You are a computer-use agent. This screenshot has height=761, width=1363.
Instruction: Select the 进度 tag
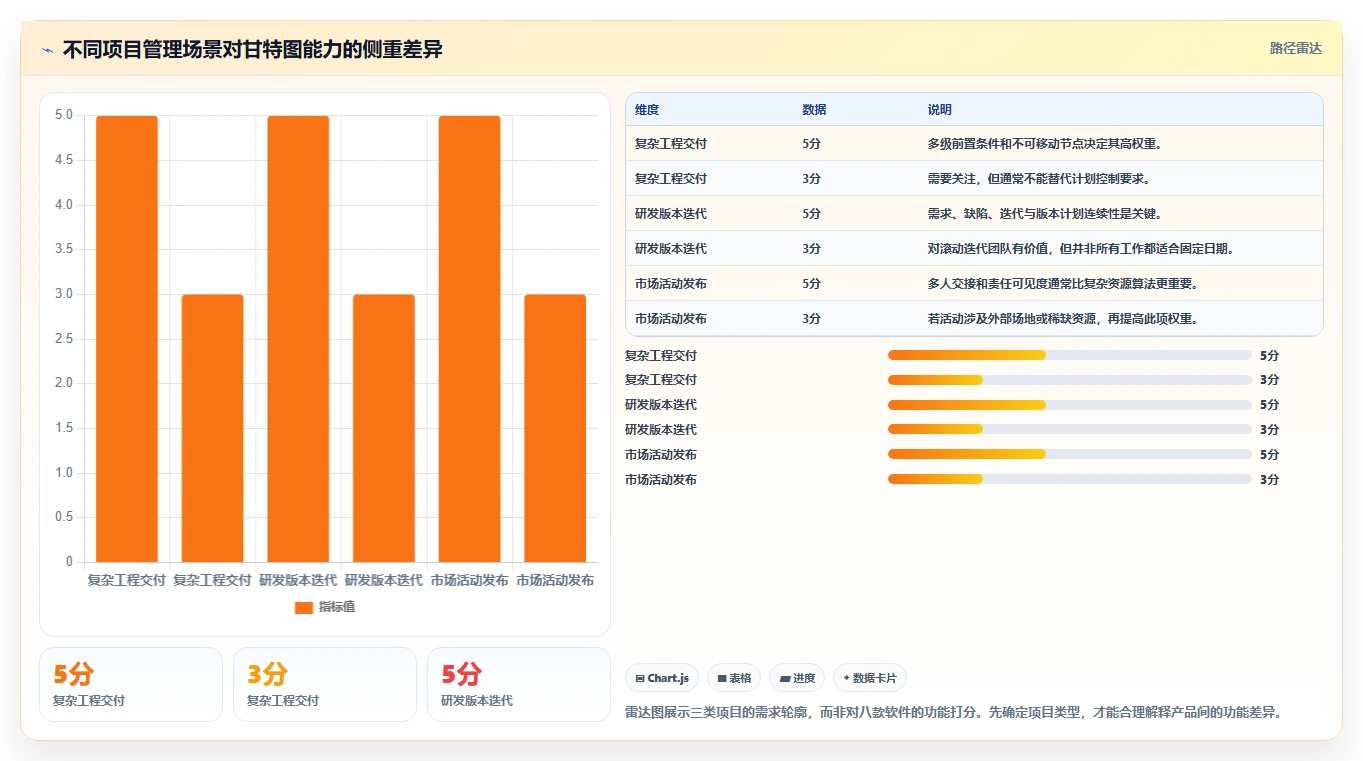(x=797, y=678)
